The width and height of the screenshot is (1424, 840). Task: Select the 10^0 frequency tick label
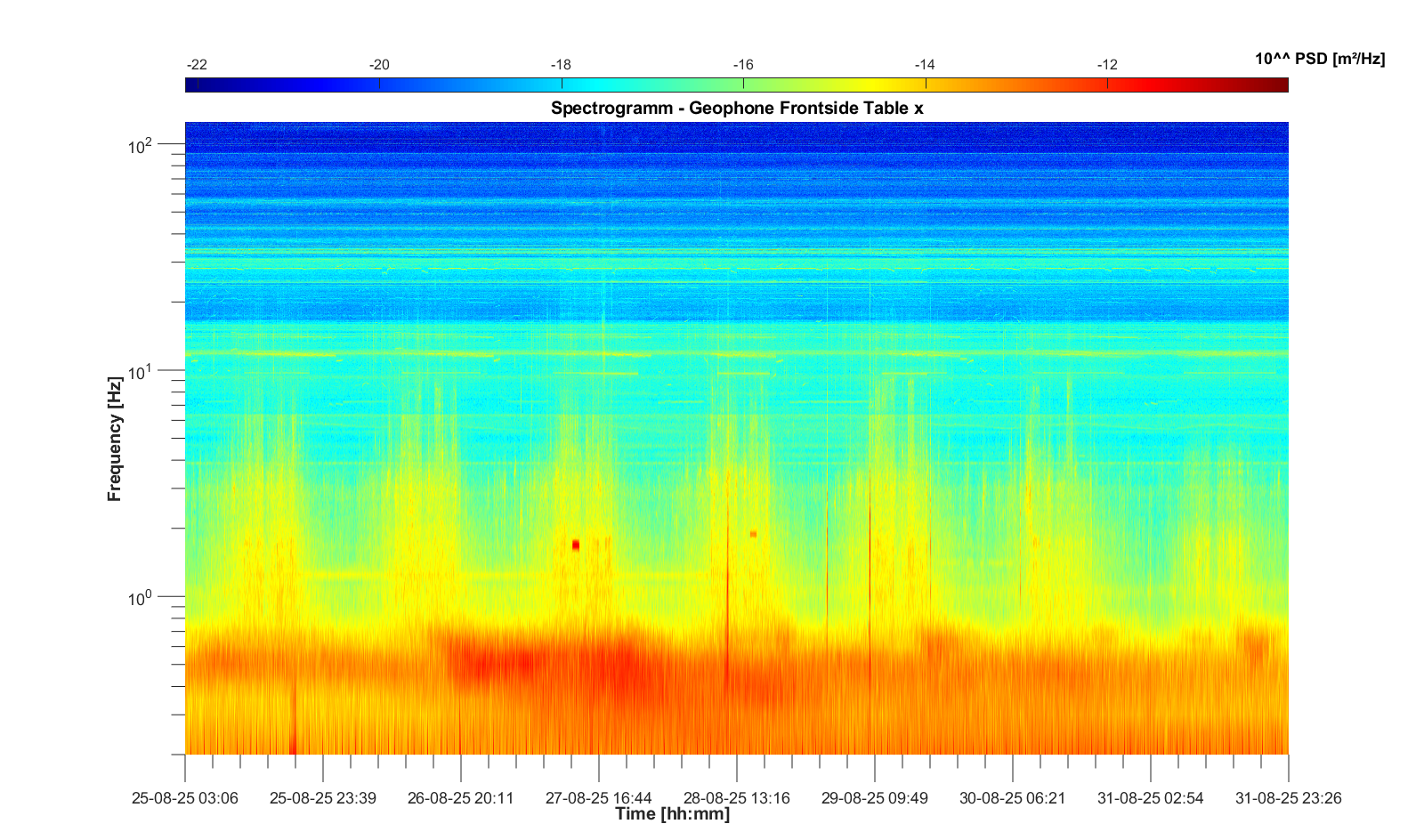[141, 597]
